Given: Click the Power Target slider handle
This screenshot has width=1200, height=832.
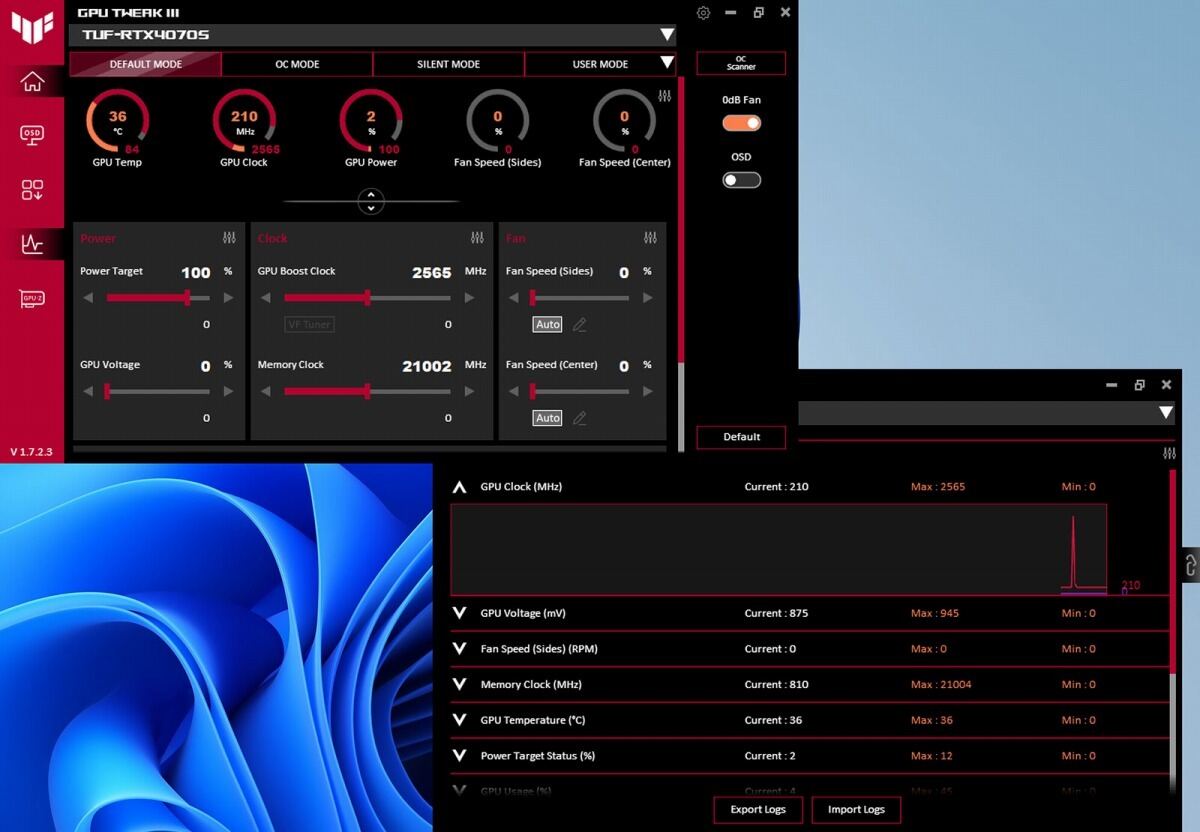Looking at the screenshot, I should point(187,298).
